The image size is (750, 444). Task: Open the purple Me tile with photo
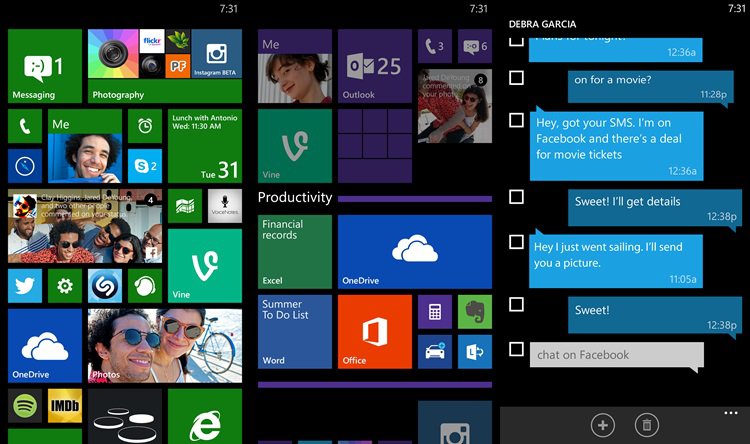[x=295, y=66]
